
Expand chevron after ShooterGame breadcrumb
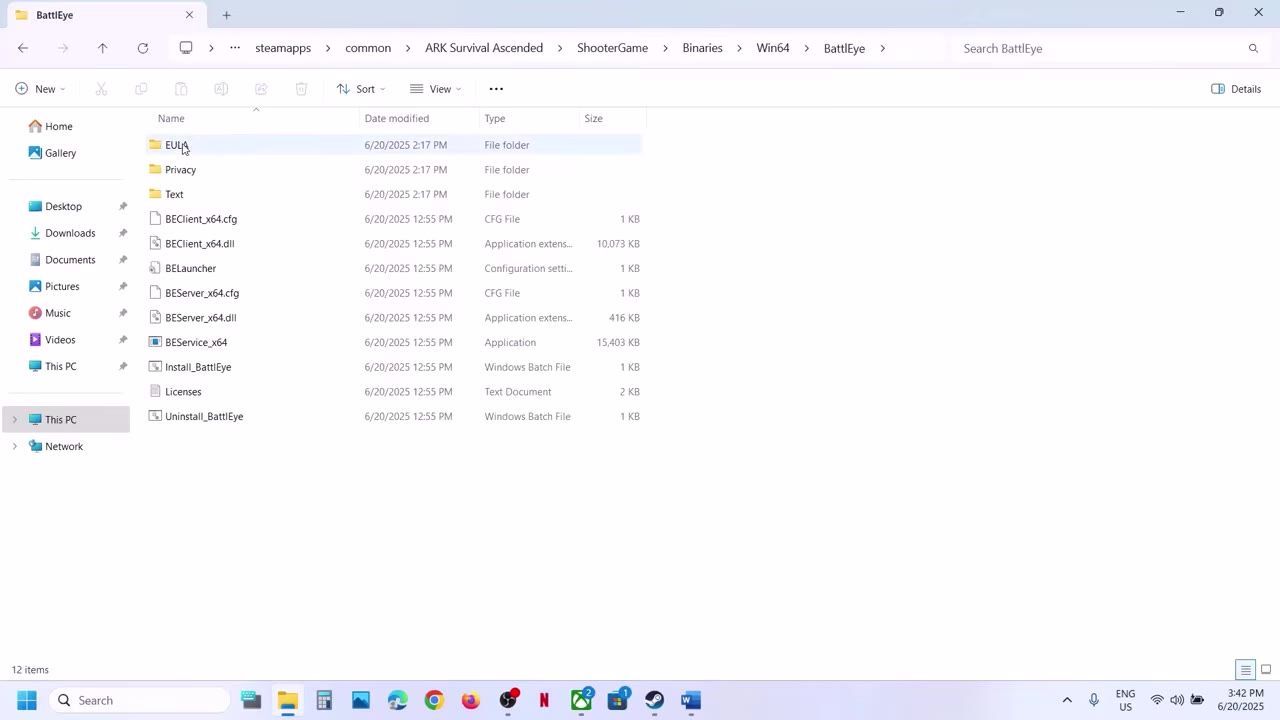coord(665,48)
